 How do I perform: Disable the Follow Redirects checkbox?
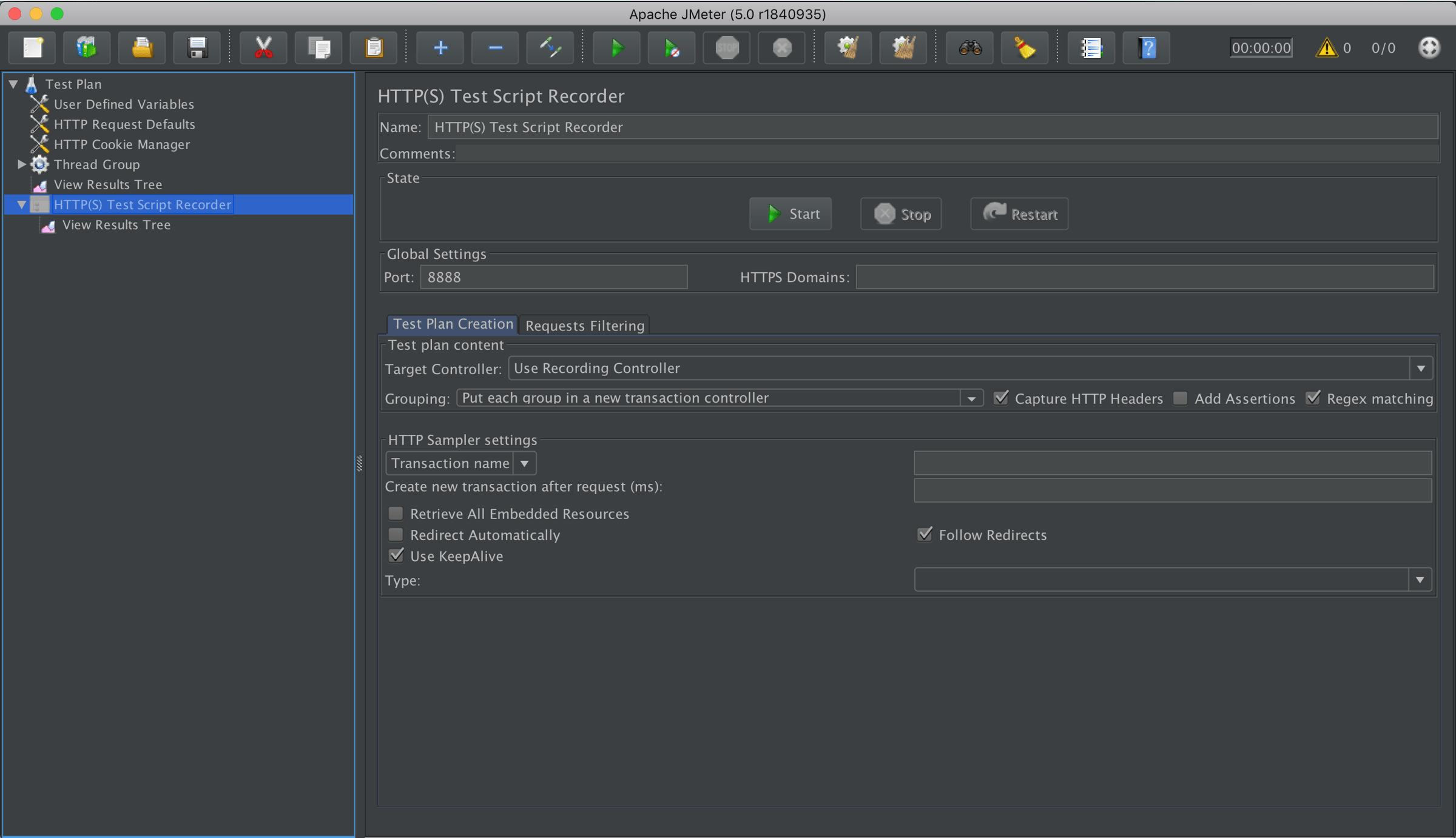[925, 534]
